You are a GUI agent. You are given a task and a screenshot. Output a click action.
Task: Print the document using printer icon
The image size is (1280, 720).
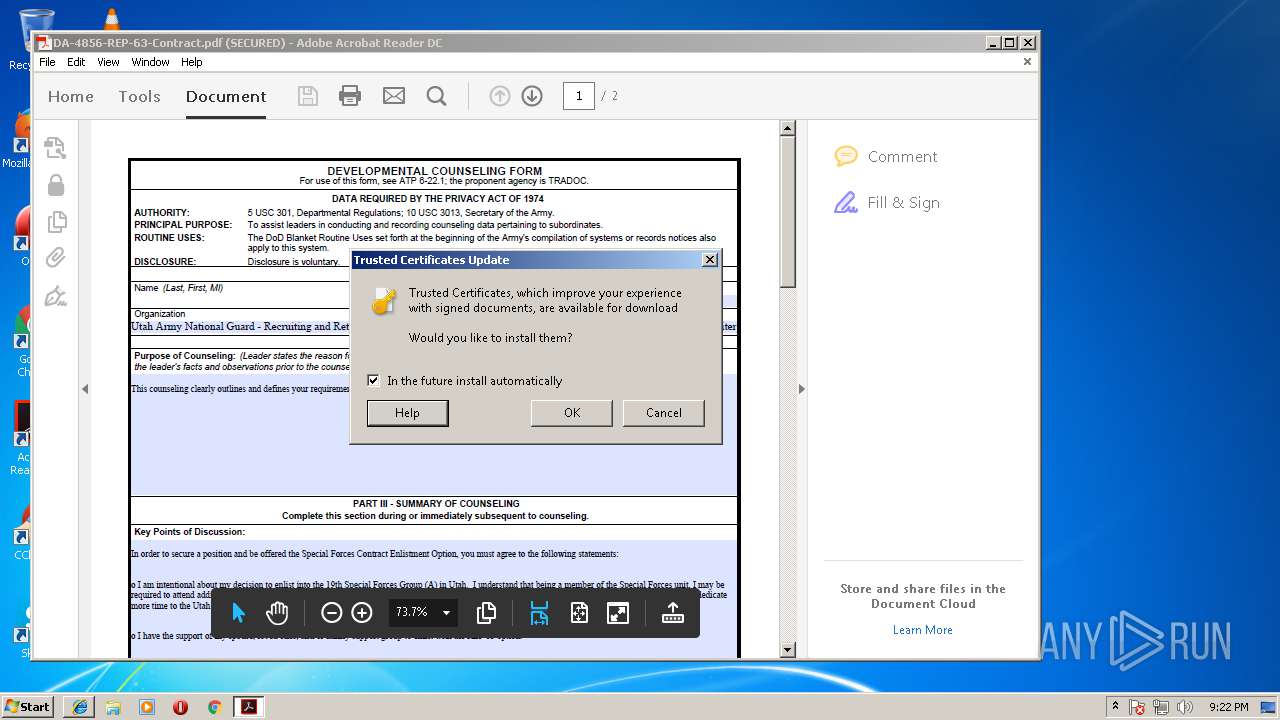tap(350, 96)
